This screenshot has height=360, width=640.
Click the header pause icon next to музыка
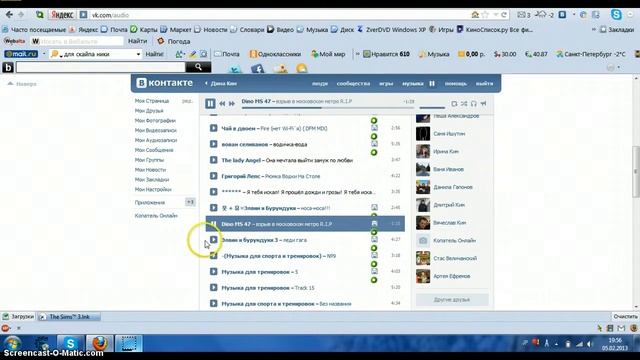432,83
